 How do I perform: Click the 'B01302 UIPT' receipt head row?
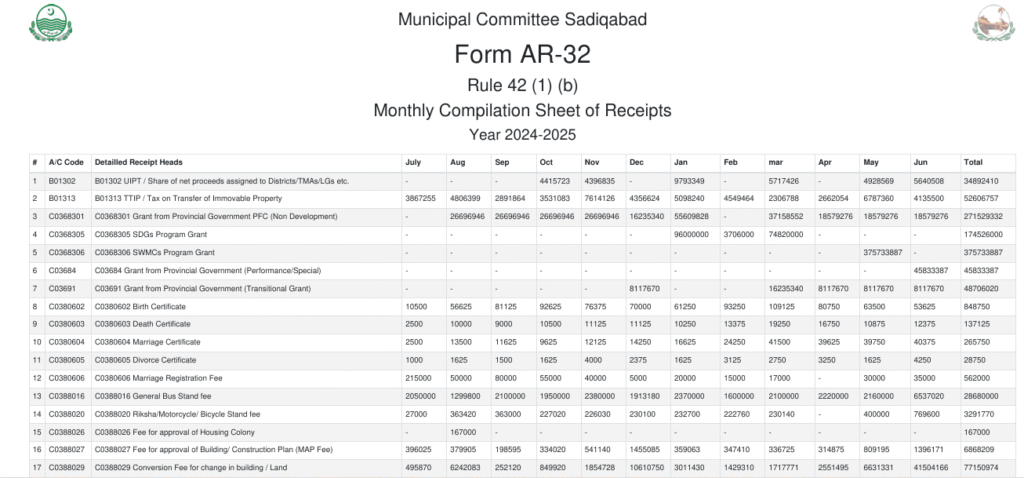221,181
